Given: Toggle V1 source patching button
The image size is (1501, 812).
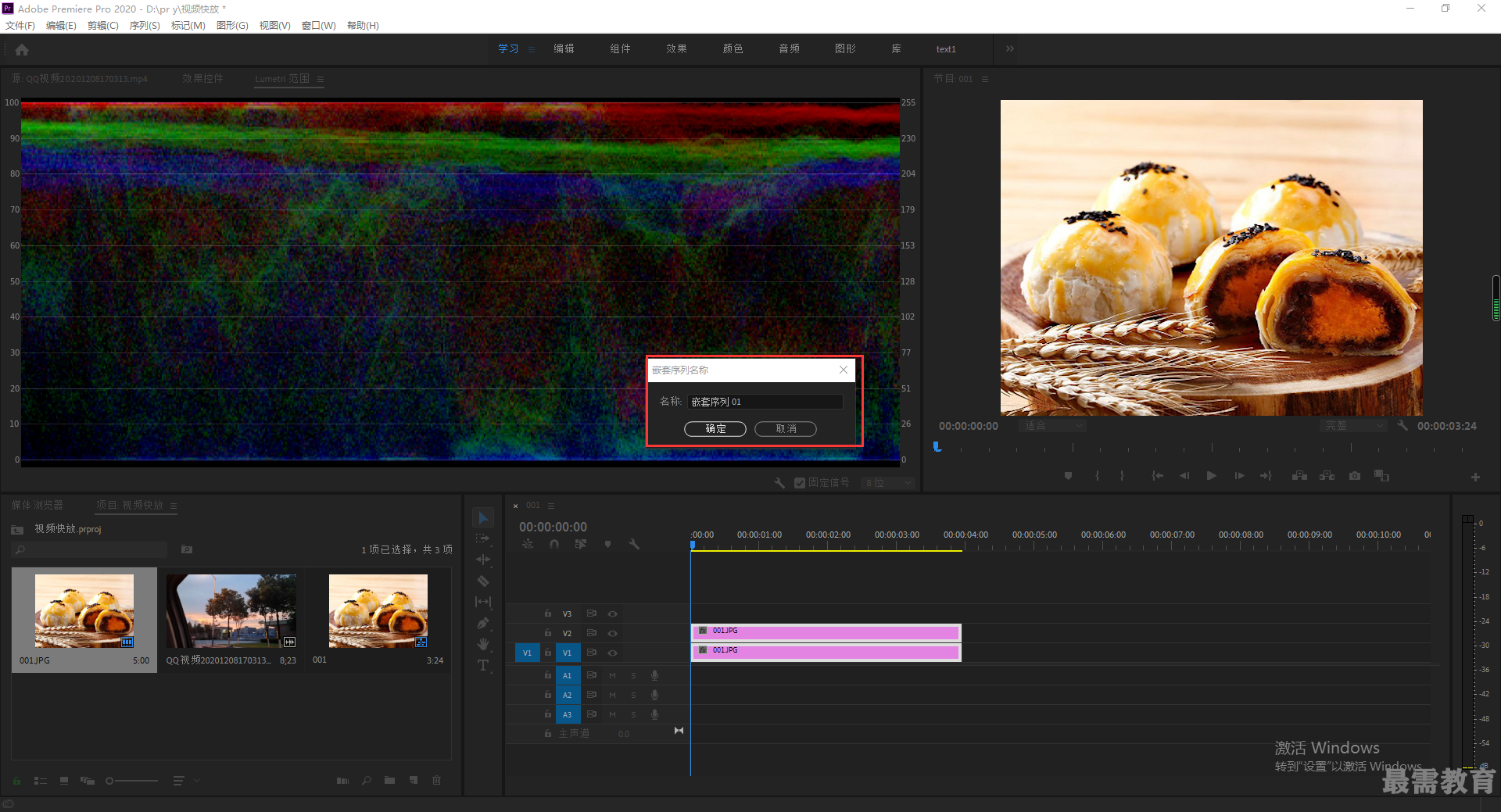Looking at the screenshot, I should [x=527, y=653].
